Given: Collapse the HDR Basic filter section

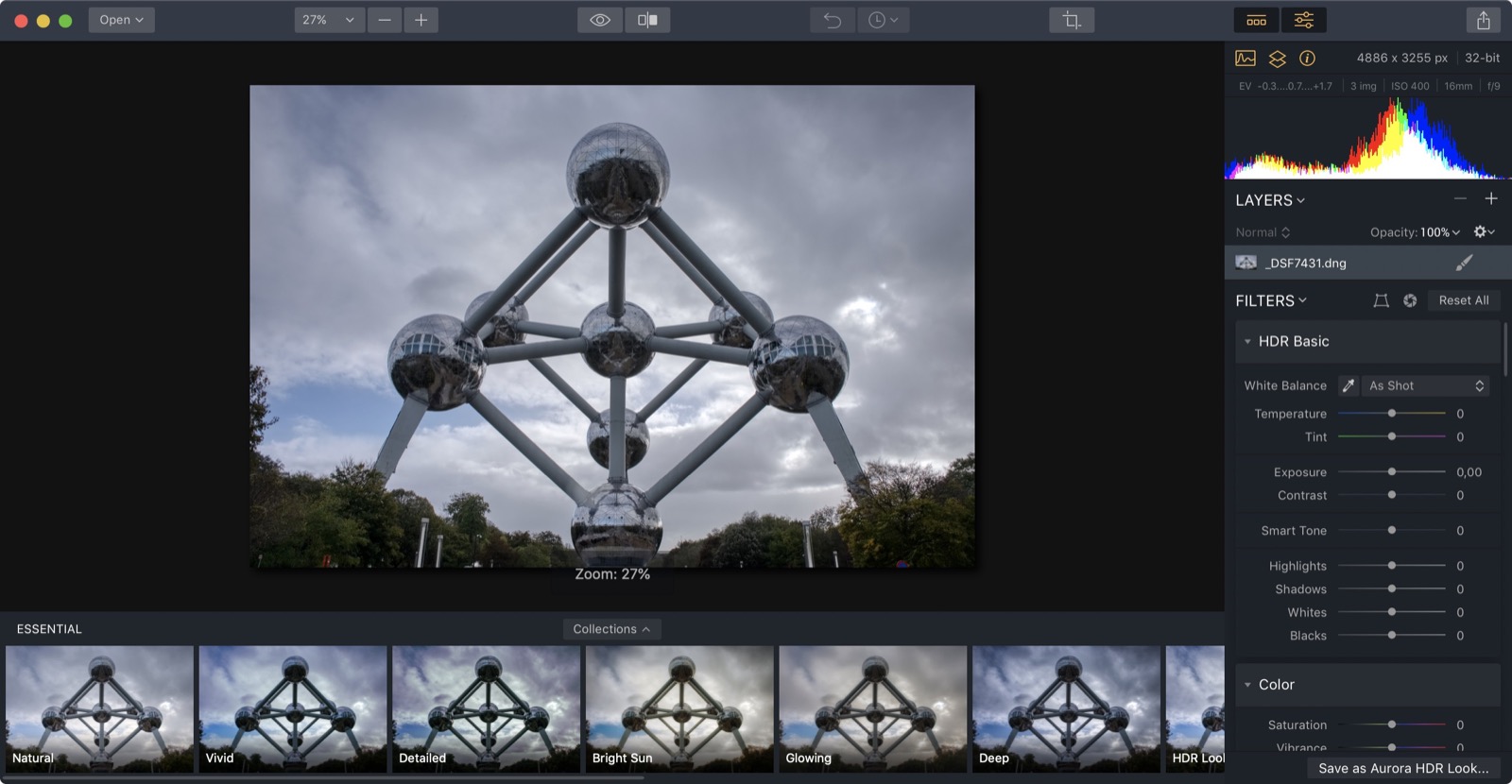Looking at the screenshot, I should coord(1247,342).
